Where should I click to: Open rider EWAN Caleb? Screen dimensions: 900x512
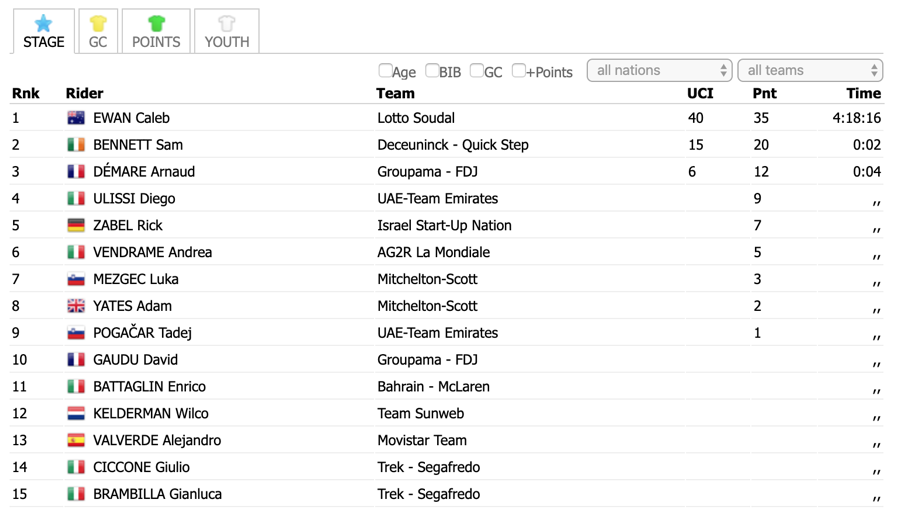point(131,118)
